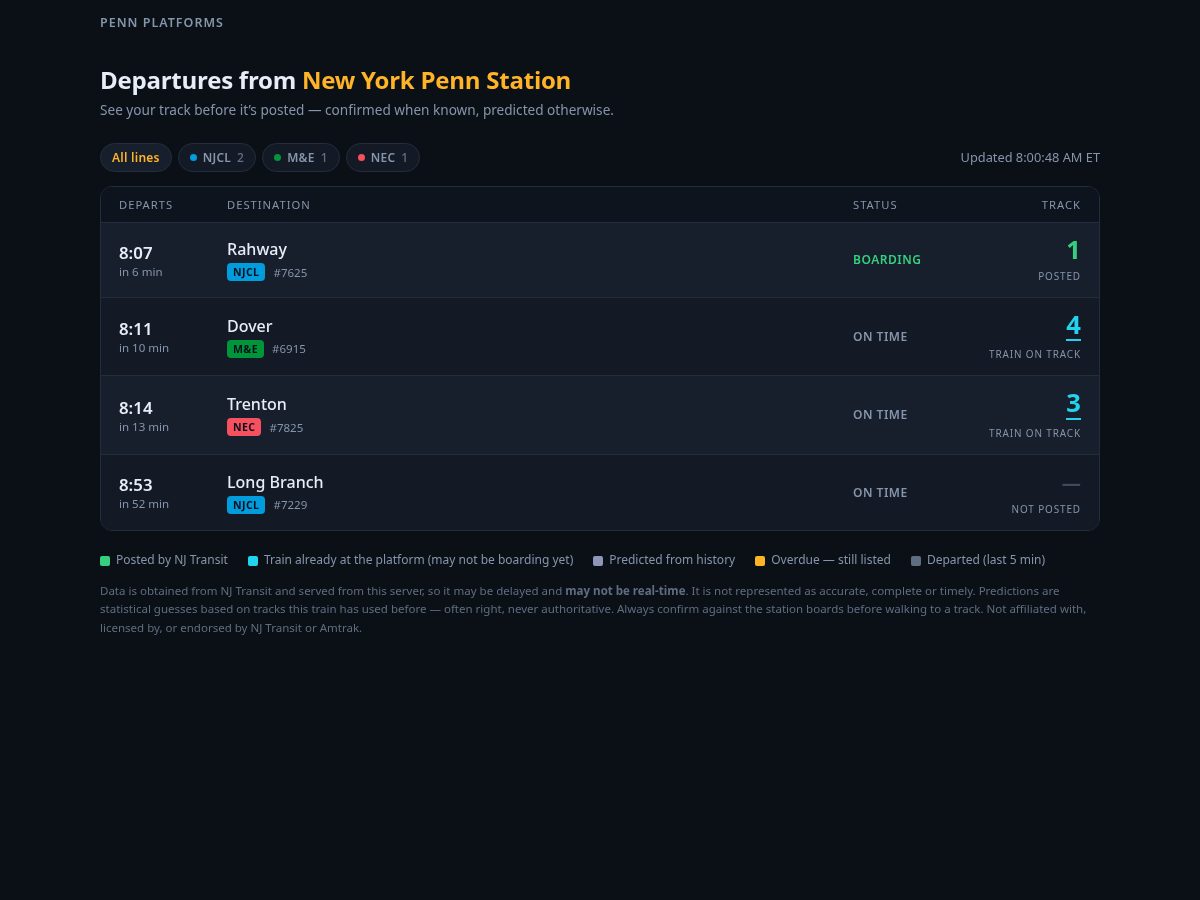Filter departures by NJCL line
This screenshot has height=900, width=1200.
tap(217, 158)
